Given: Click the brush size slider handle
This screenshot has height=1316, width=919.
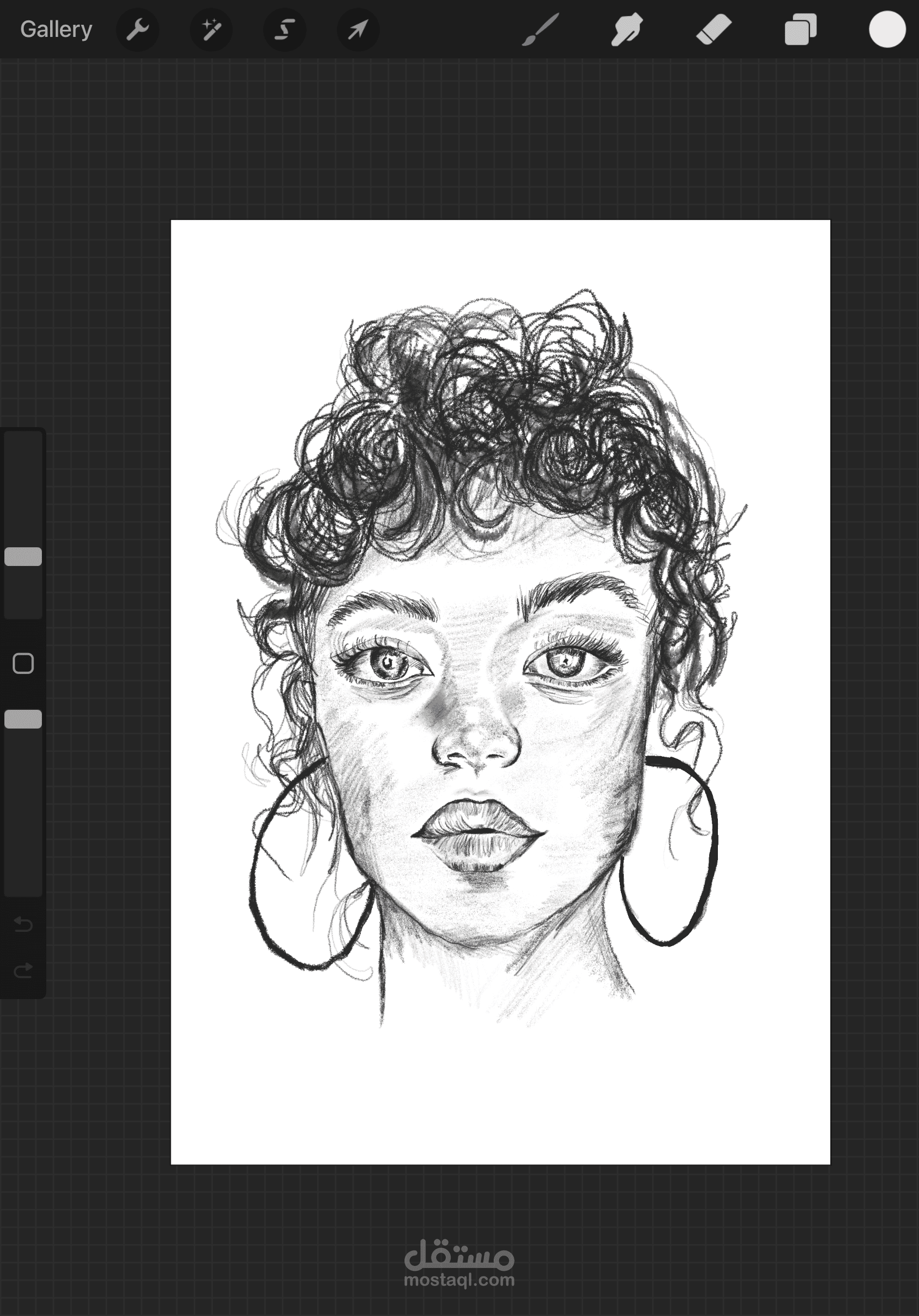Looking at the screenshot, I should click(23, 556).
